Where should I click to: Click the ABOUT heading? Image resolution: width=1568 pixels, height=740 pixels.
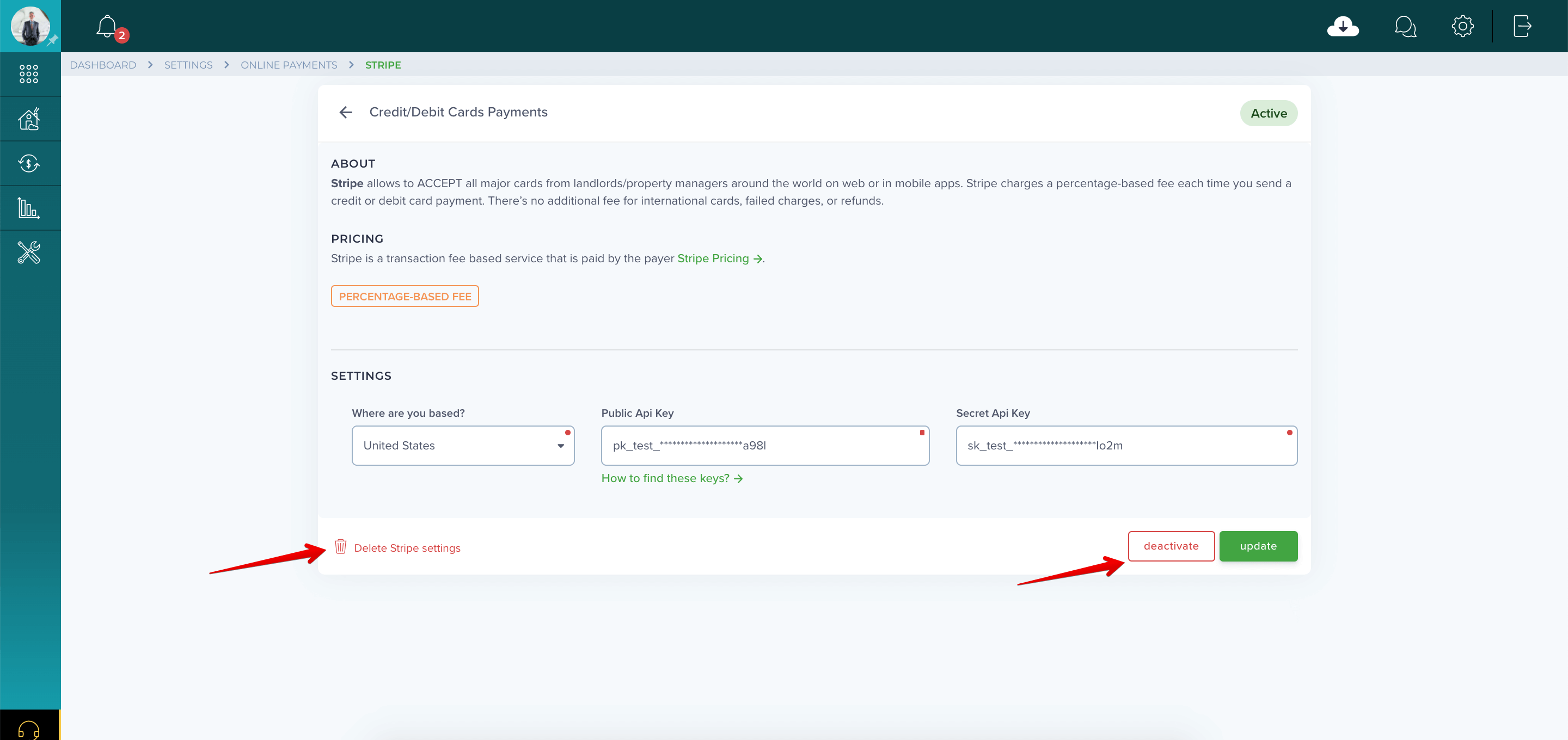(353, 164)
